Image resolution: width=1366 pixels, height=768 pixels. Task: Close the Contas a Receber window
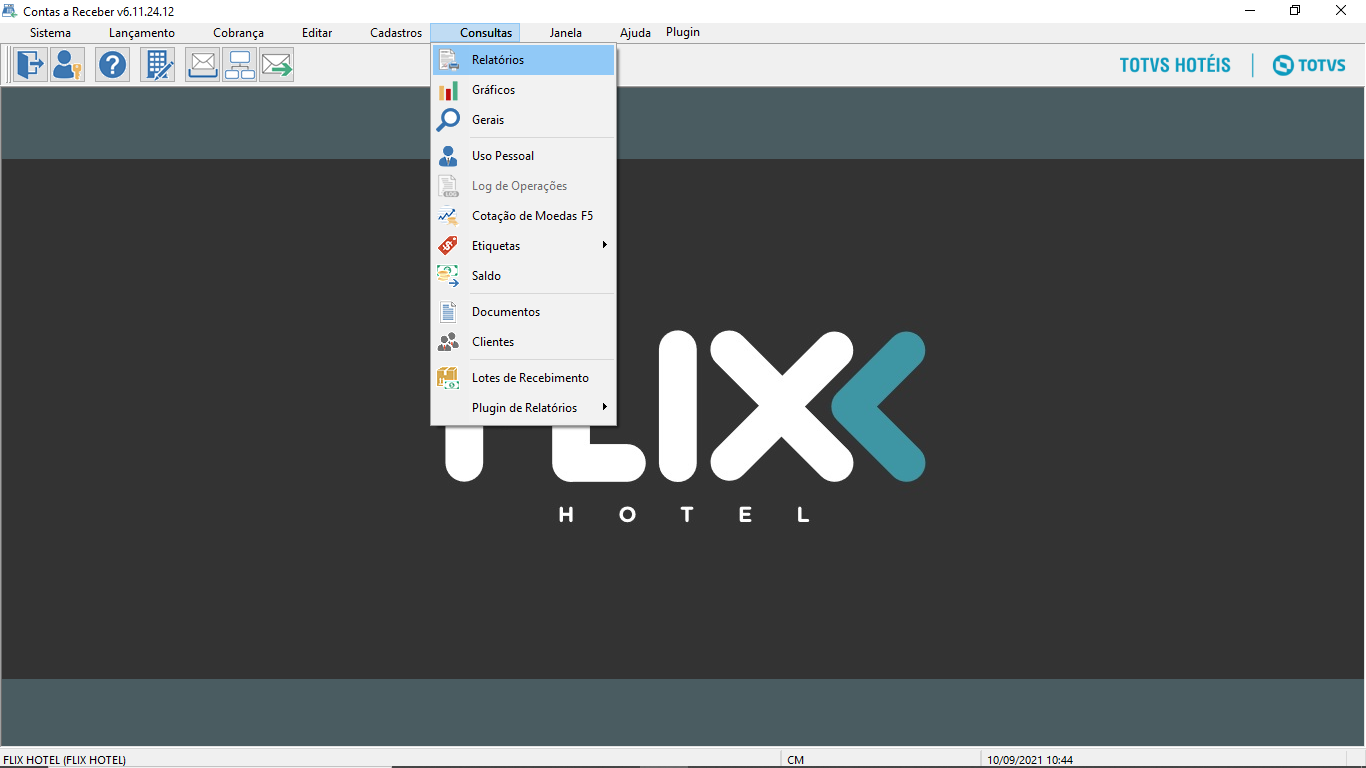point(1341,11)
